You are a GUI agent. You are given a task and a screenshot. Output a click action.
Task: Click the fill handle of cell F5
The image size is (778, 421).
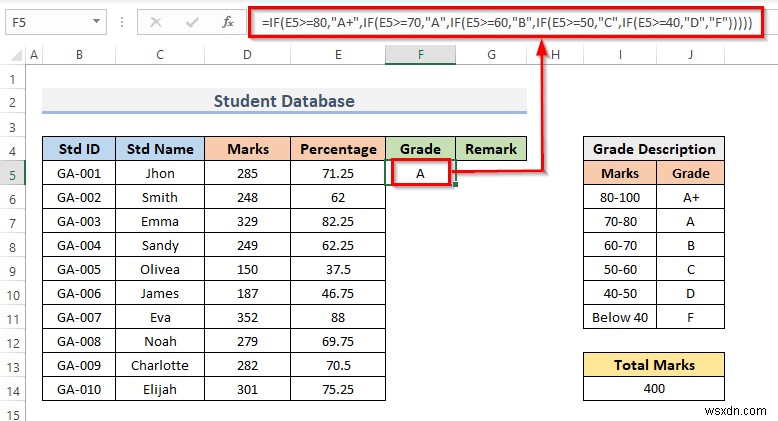[455, 185]
